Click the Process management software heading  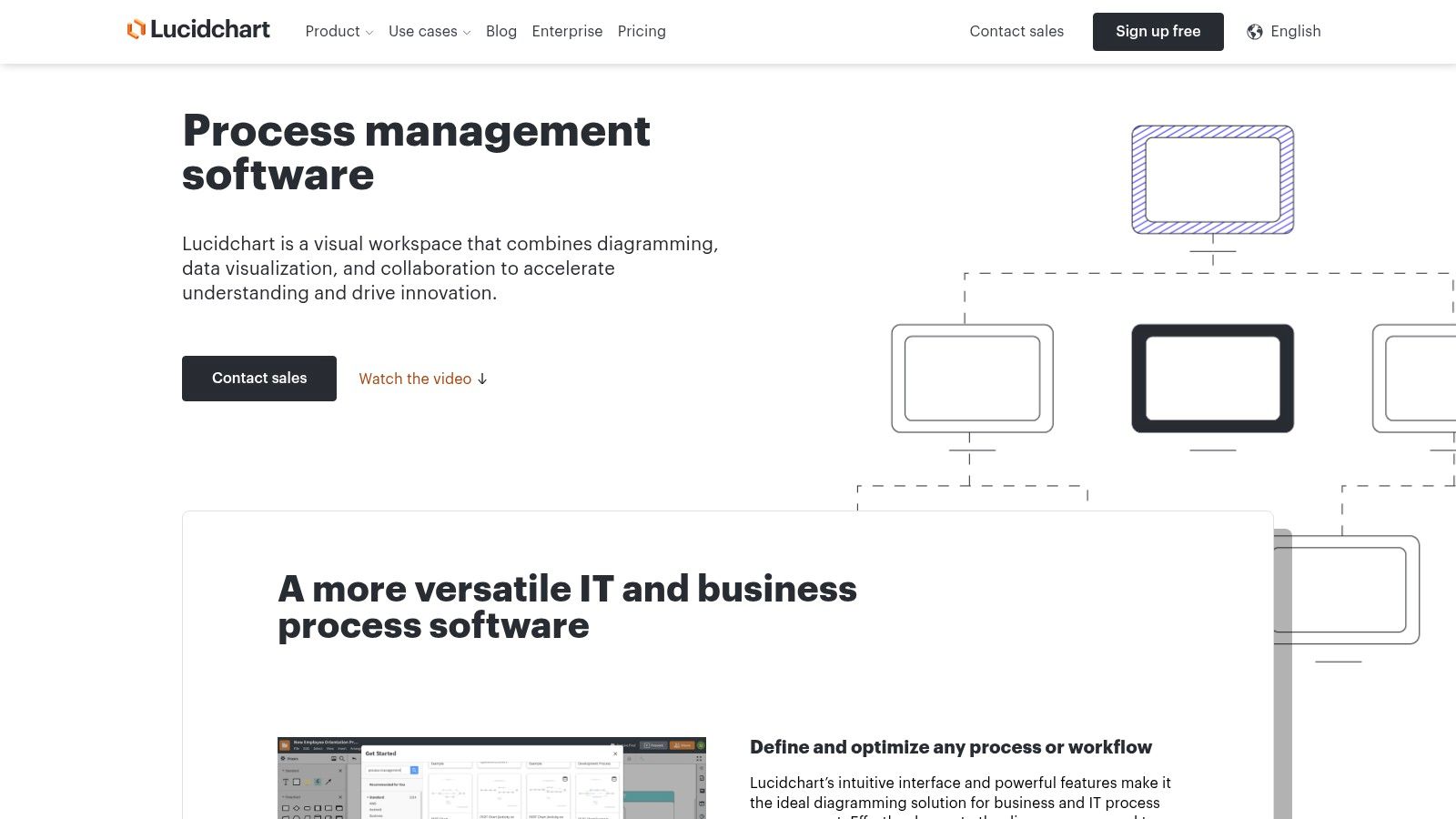click(x=416, y=152)
